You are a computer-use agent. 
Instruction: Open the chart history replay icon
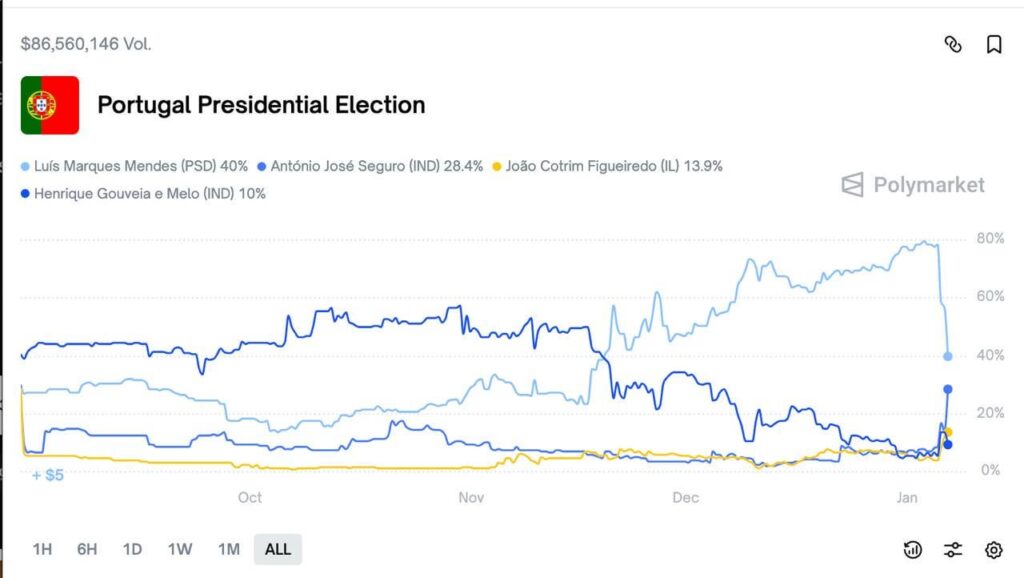point(912,549)
